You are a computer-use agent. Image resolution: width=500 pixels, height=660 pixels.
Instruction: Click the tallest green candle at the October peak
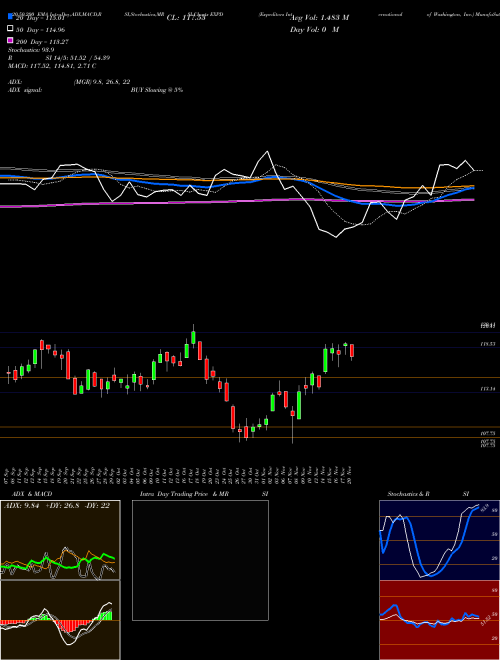tap(193, 336)
